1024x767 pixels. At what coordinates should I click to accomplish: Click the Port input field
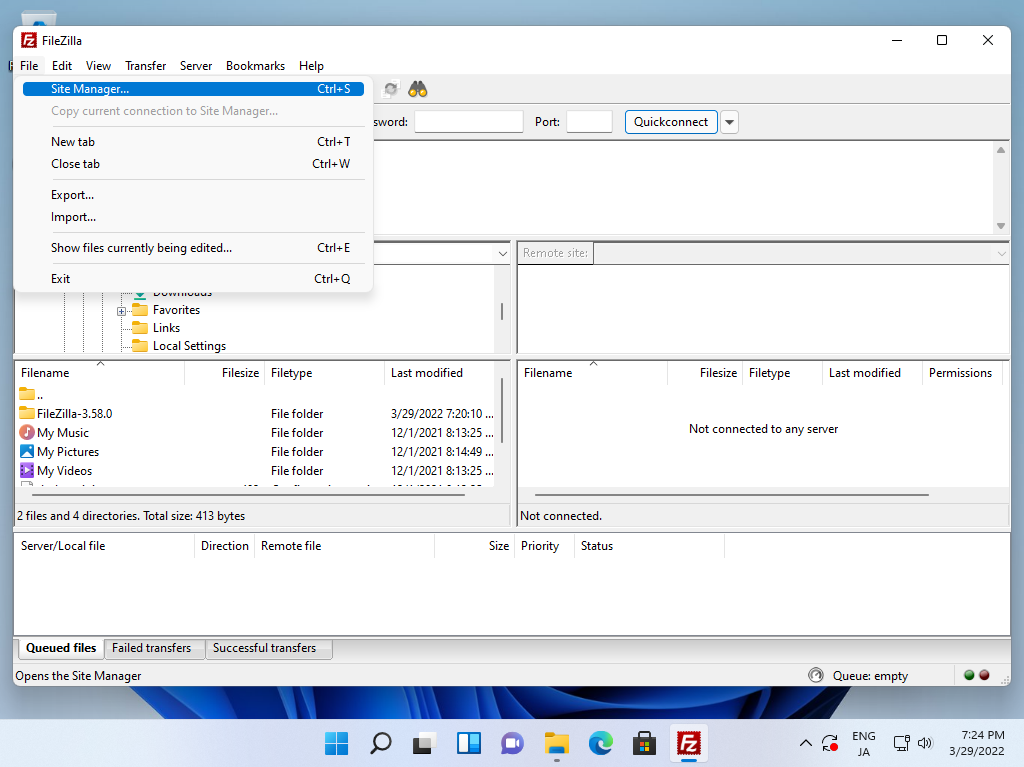[589, 122]
